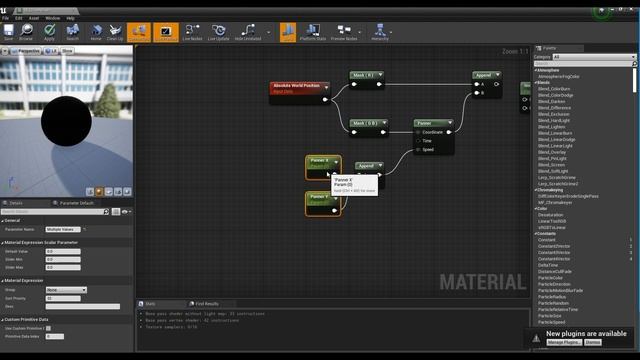Image resolution: width=640 pixels, height=360 pixels.
Task: Select plane preview mesh icon
Action: [109, 191]
